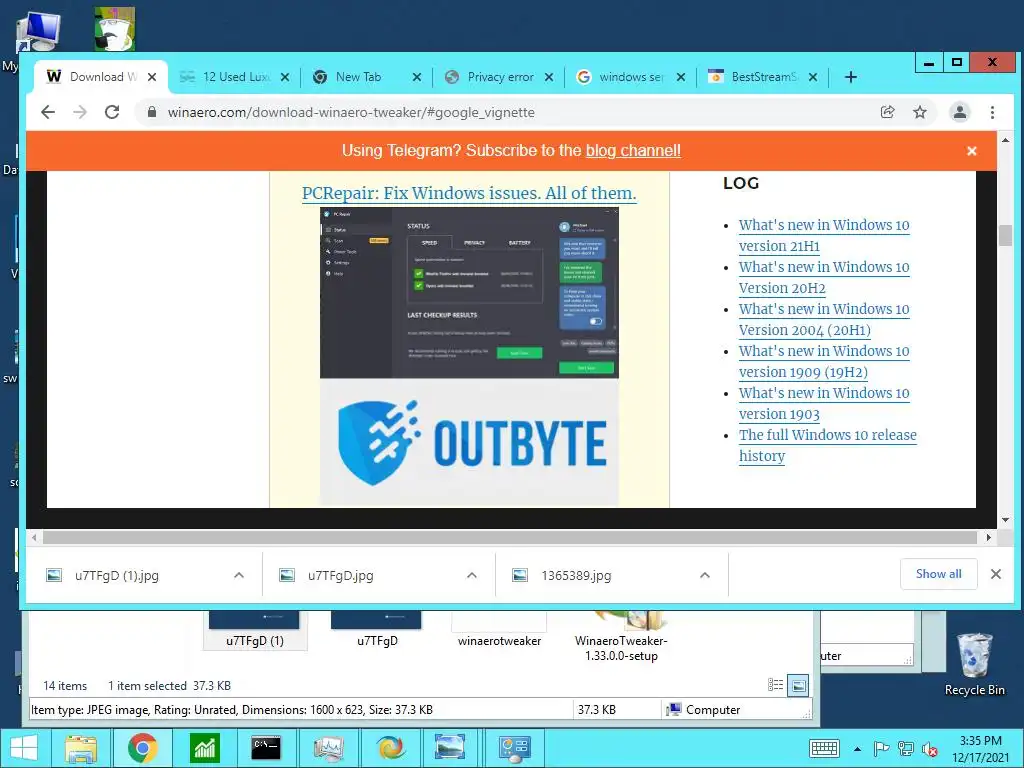The height and width of the screenshot is (768, 1024).
Task: Click the padlock site info icon
Action: [152, 112]
